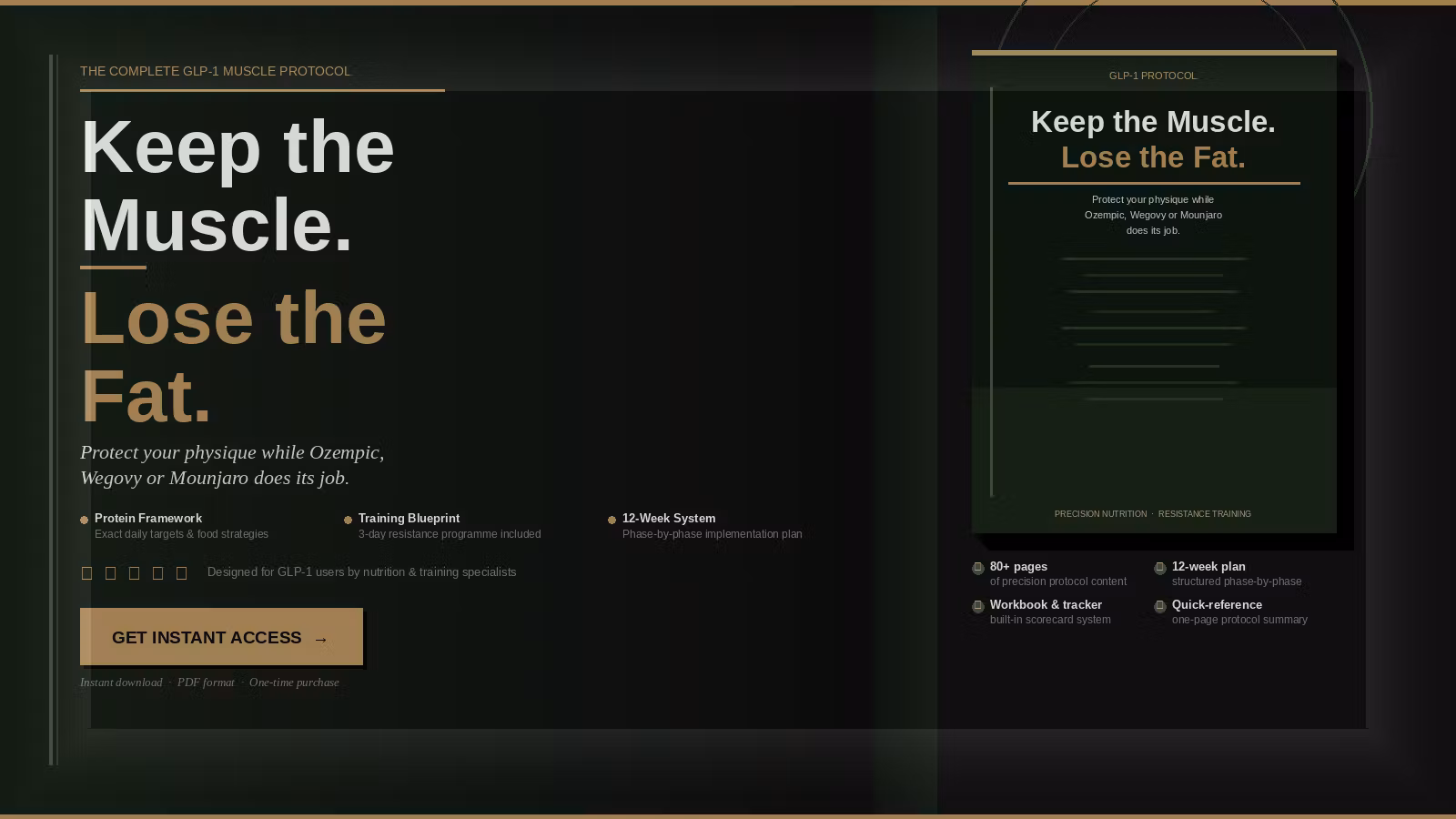Click '3-day resistance programme included' text
1456x819 pixels.
pos(450,534)
